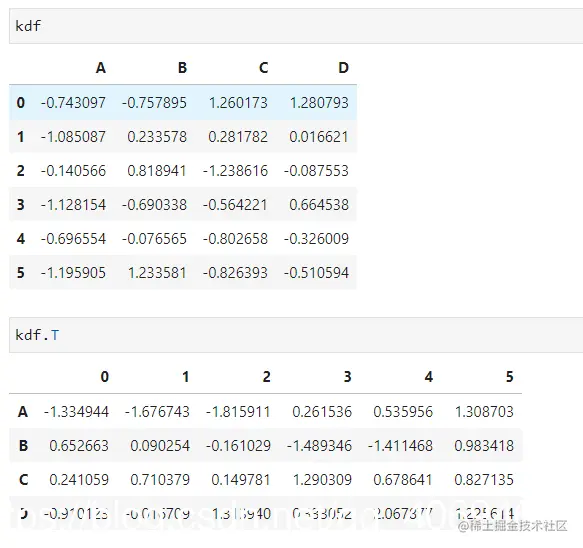Click value -0.696554 in row 4
This screenshot has height=548, width=583.
pyautogui.click(x=73, y=239)
